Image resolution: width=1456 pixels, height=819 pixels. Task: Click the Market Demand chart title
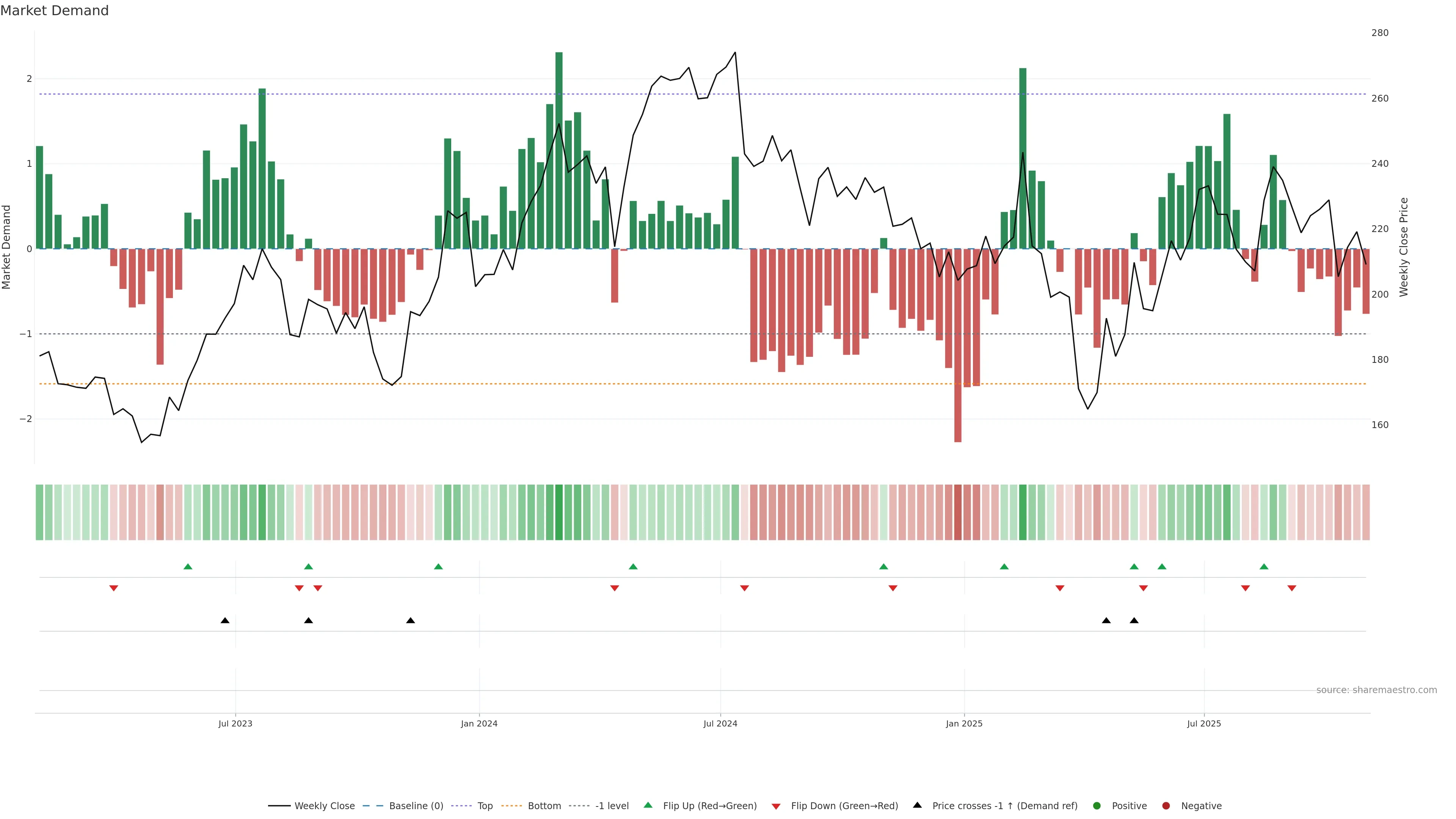[54, 11]
